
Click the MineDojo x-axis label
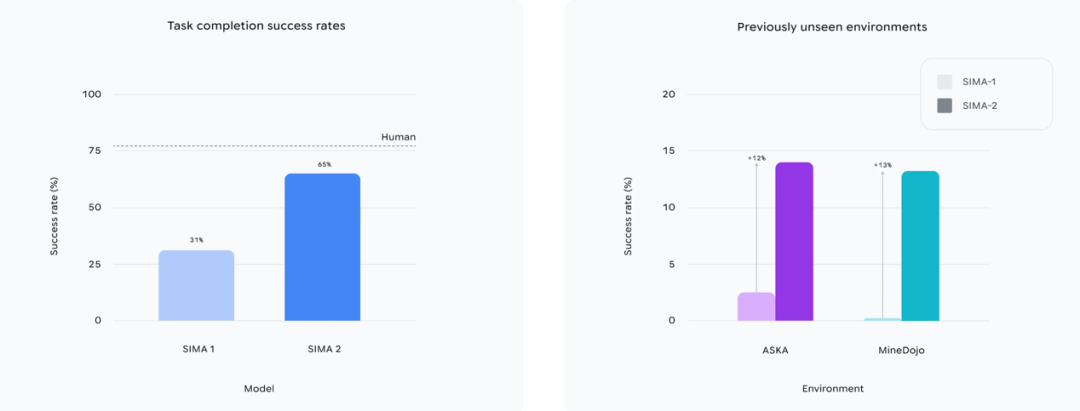[901, 349]
